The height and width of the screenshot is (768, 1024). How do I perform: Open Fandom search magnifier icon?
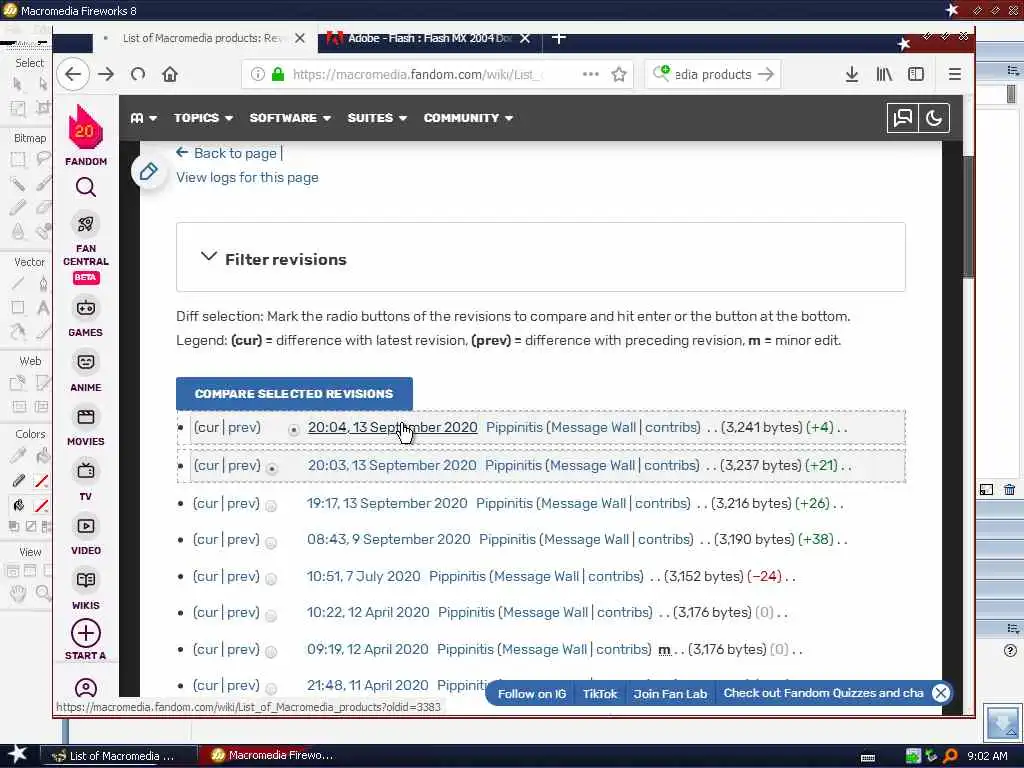point(86,187)
